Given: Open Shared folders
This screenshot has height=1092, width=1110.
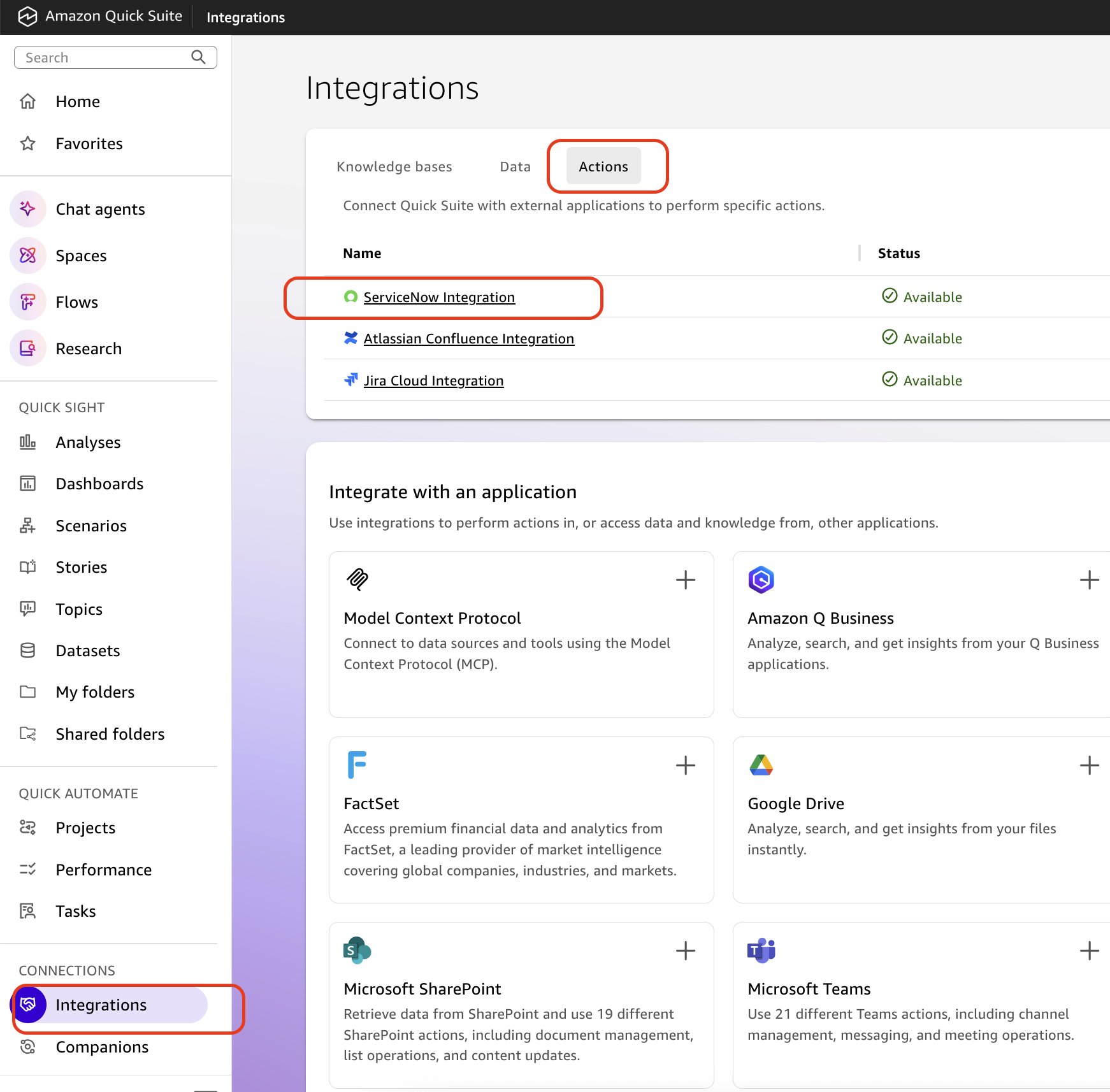Looking at the screenshot, I should (110, 733).
